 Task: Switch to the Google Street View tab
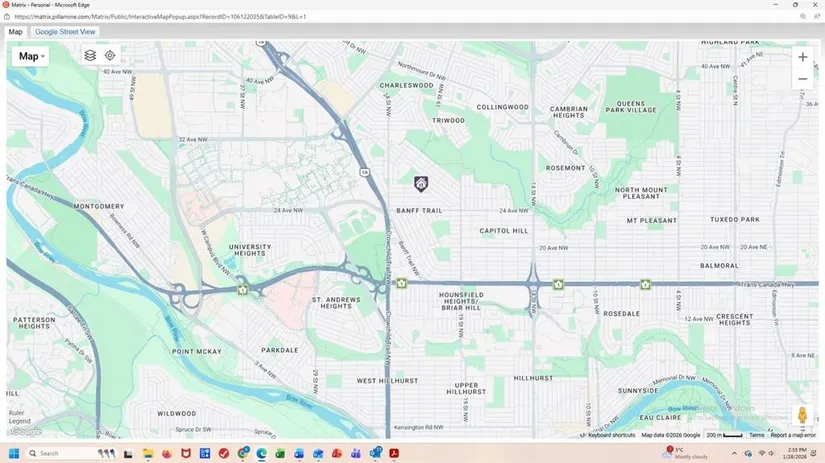pyautogui.click(x=65, y=32)
